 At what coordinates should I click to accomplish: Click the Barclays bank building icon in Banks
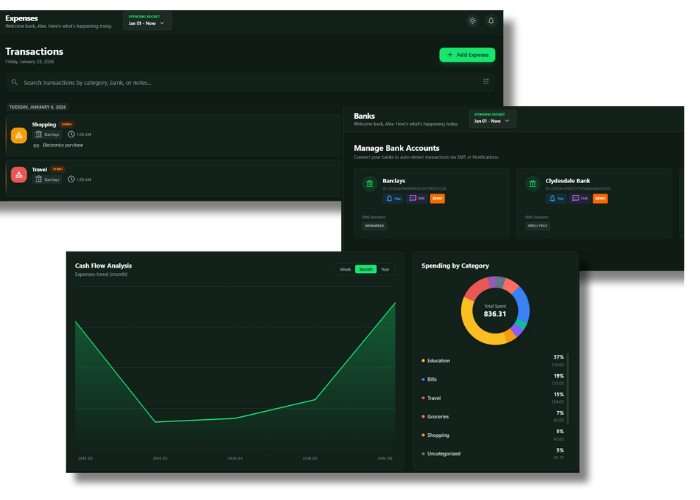(x=369, y=183)
